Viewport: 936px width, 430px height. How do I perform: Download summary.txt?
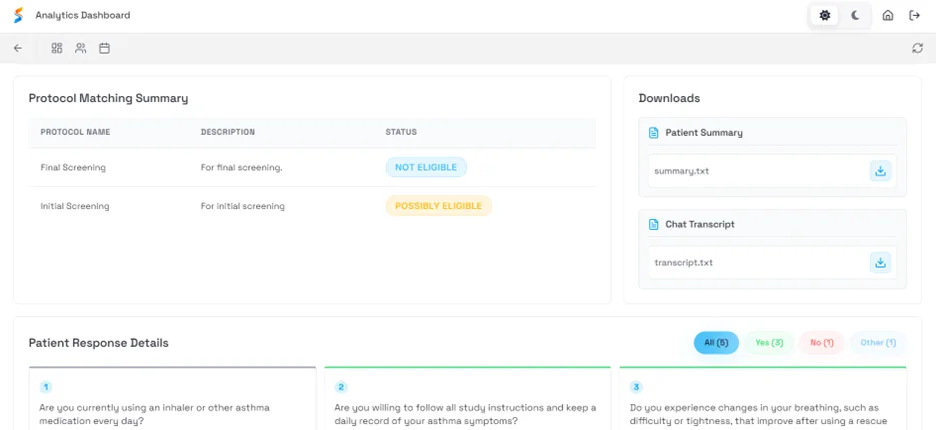pos(880,171)
